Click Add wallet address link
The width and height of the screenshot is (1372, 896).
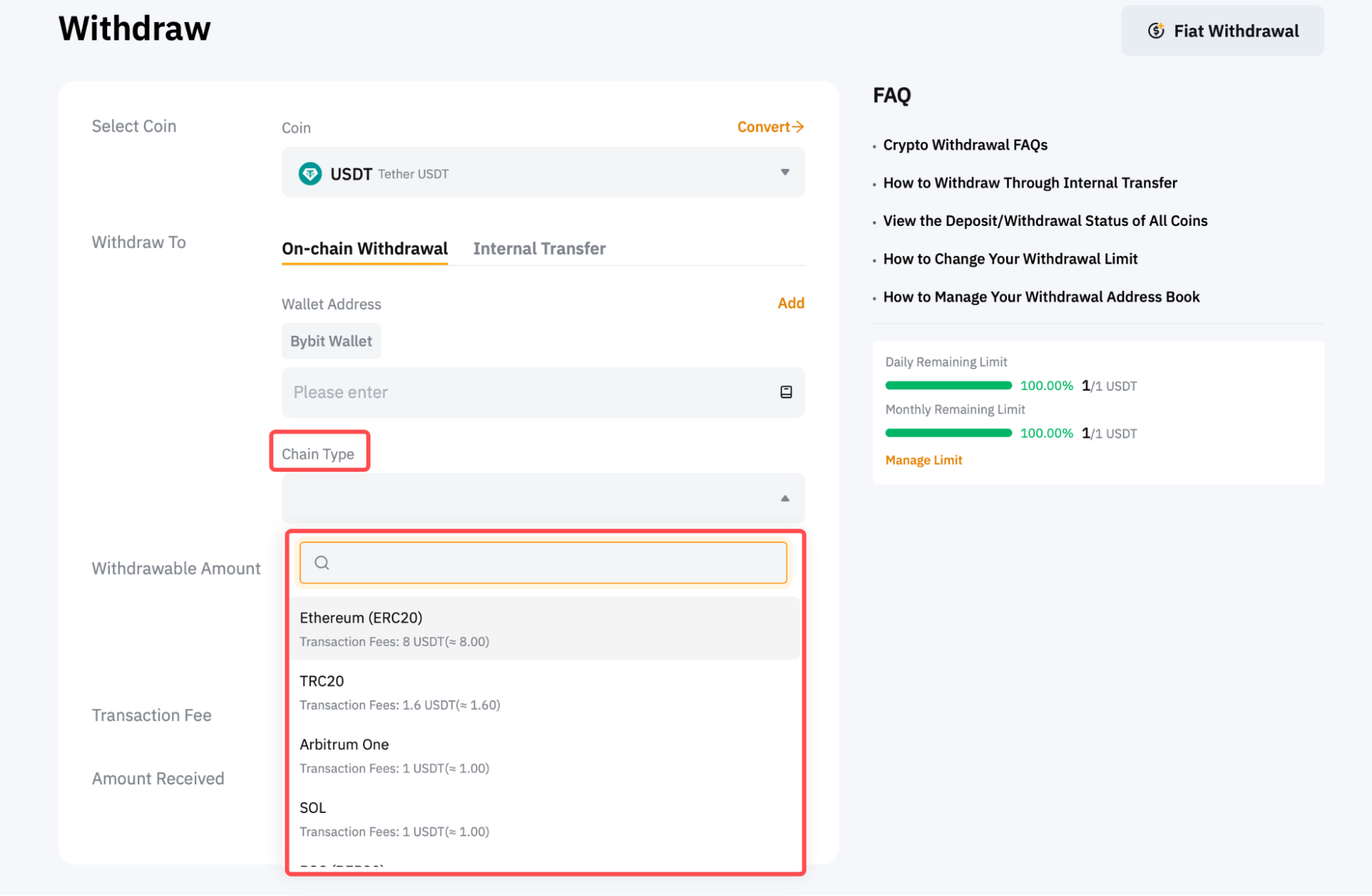click(790, 303)
